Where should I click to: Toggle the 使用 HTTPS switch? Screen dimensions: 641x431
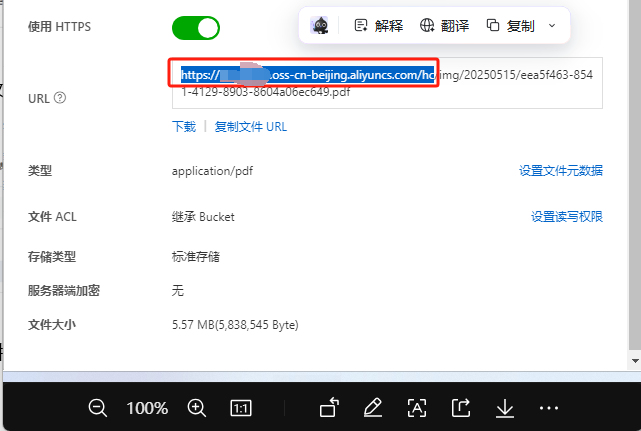pyautogui.click(x=196, y=28)
